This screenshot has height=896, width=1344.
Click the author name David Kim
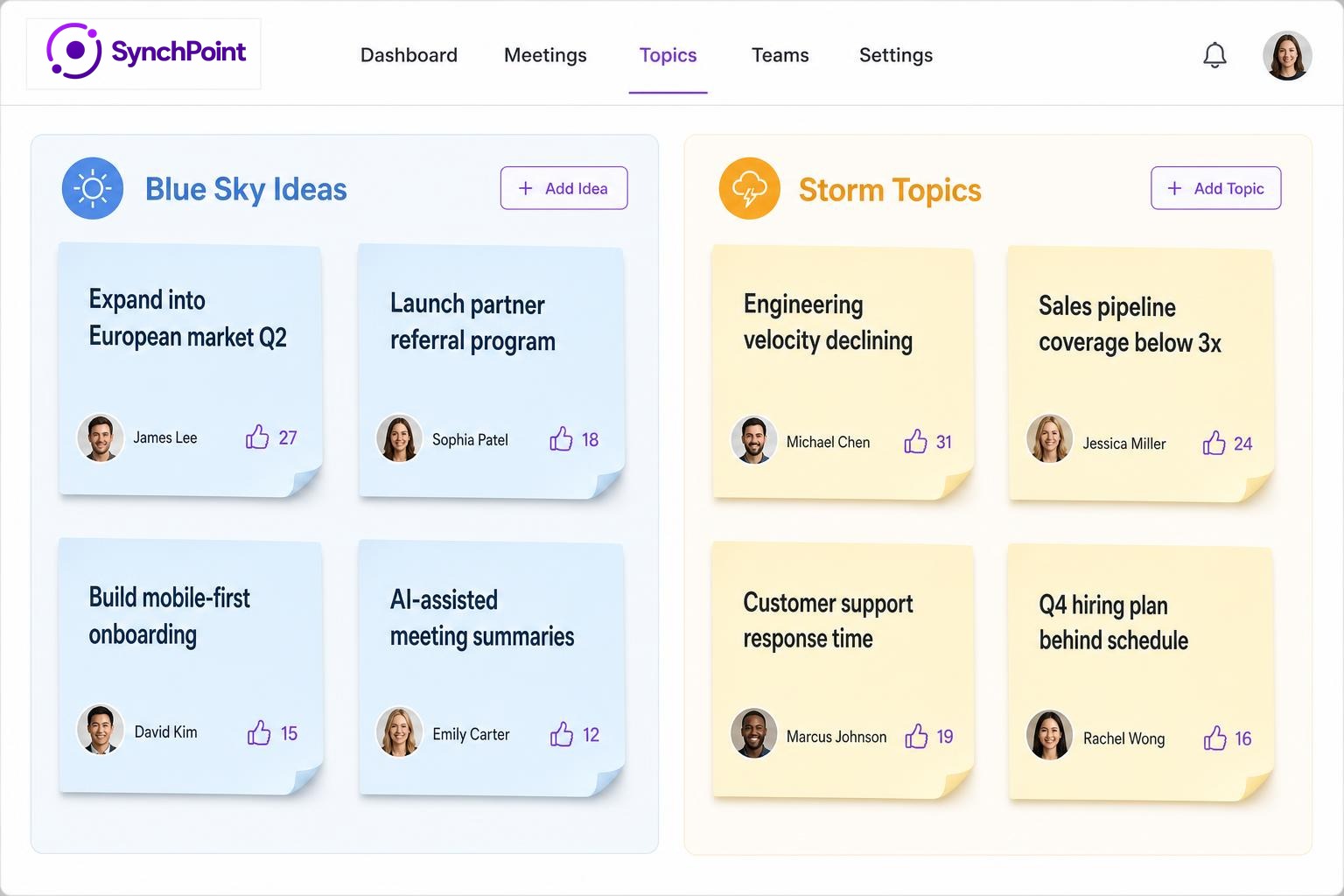point(165,731)
